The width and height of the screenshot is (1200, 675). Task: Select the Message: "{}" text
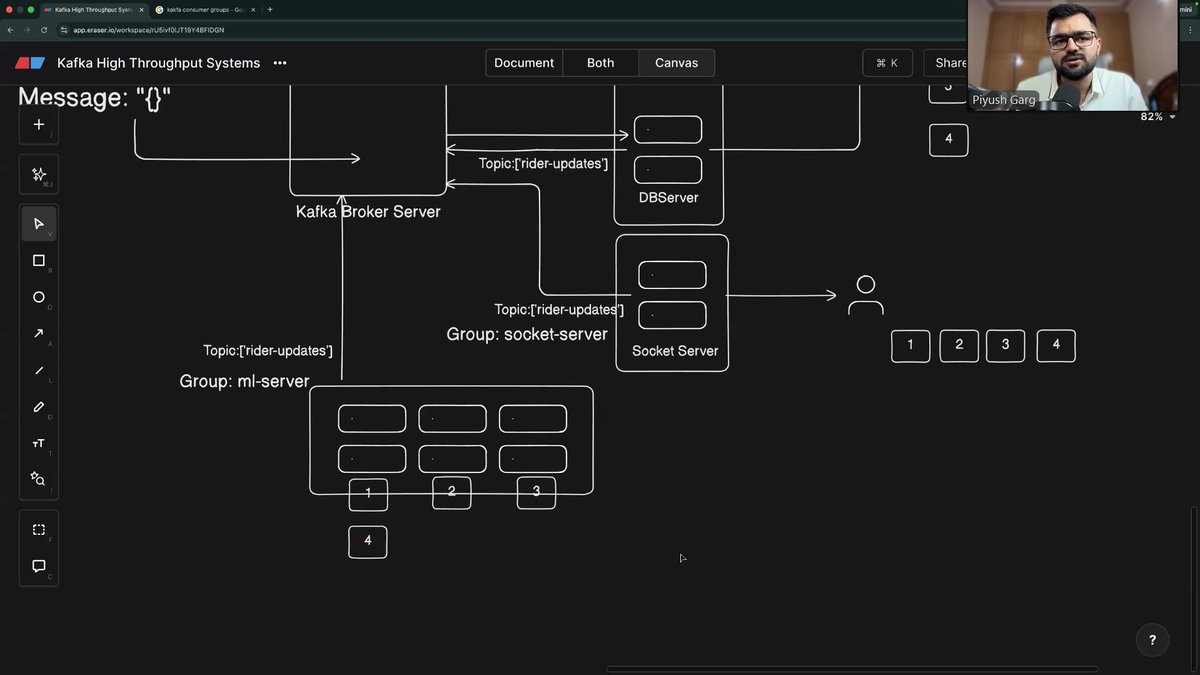click(x=94, y=98)
